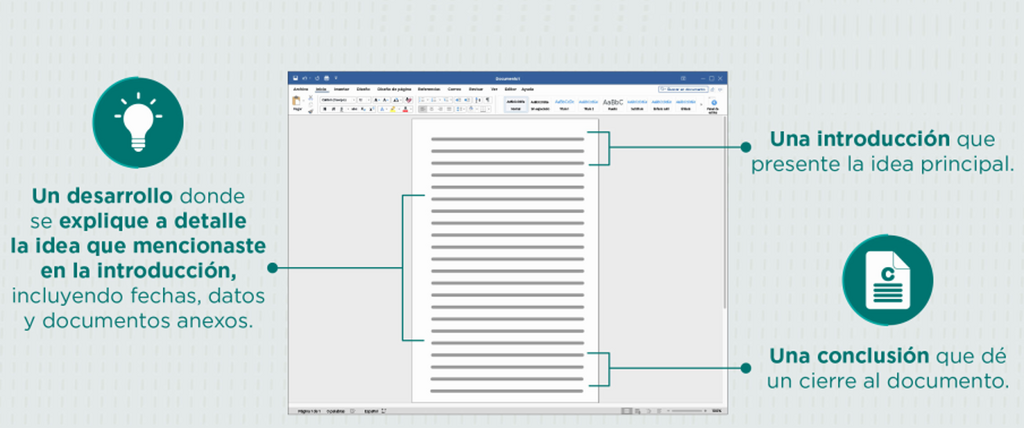Toggle underline formatting
This screenshot has width=1024, height=428.
pyautogui.click(x=340, y=109)
